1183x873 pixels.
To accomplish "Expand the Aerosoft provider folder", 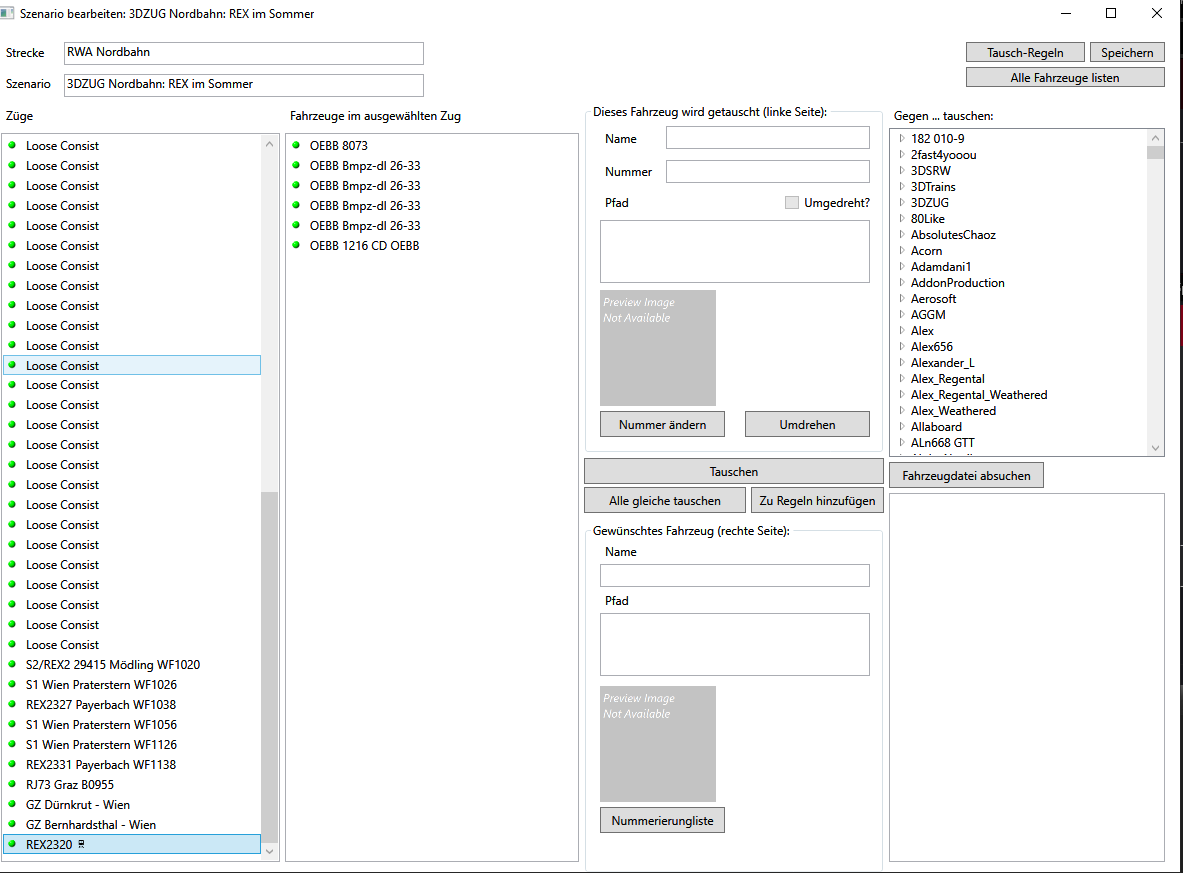I will [x=901, y=299].
